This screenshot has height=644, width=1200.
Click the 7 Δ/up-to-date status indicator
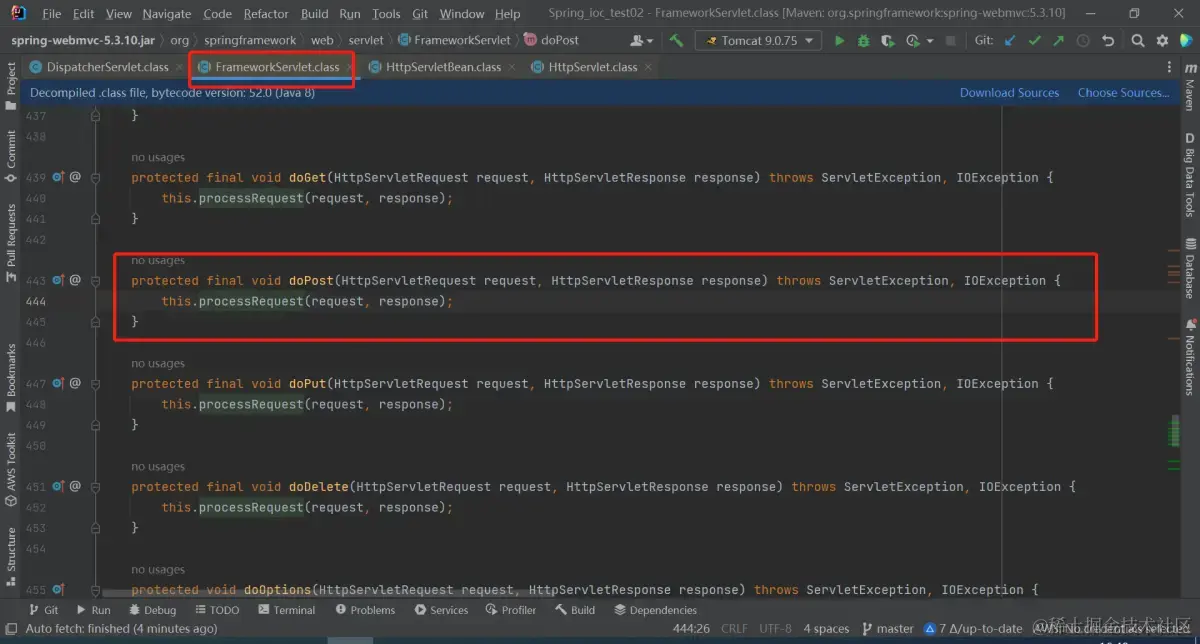[x=974, y=628]
